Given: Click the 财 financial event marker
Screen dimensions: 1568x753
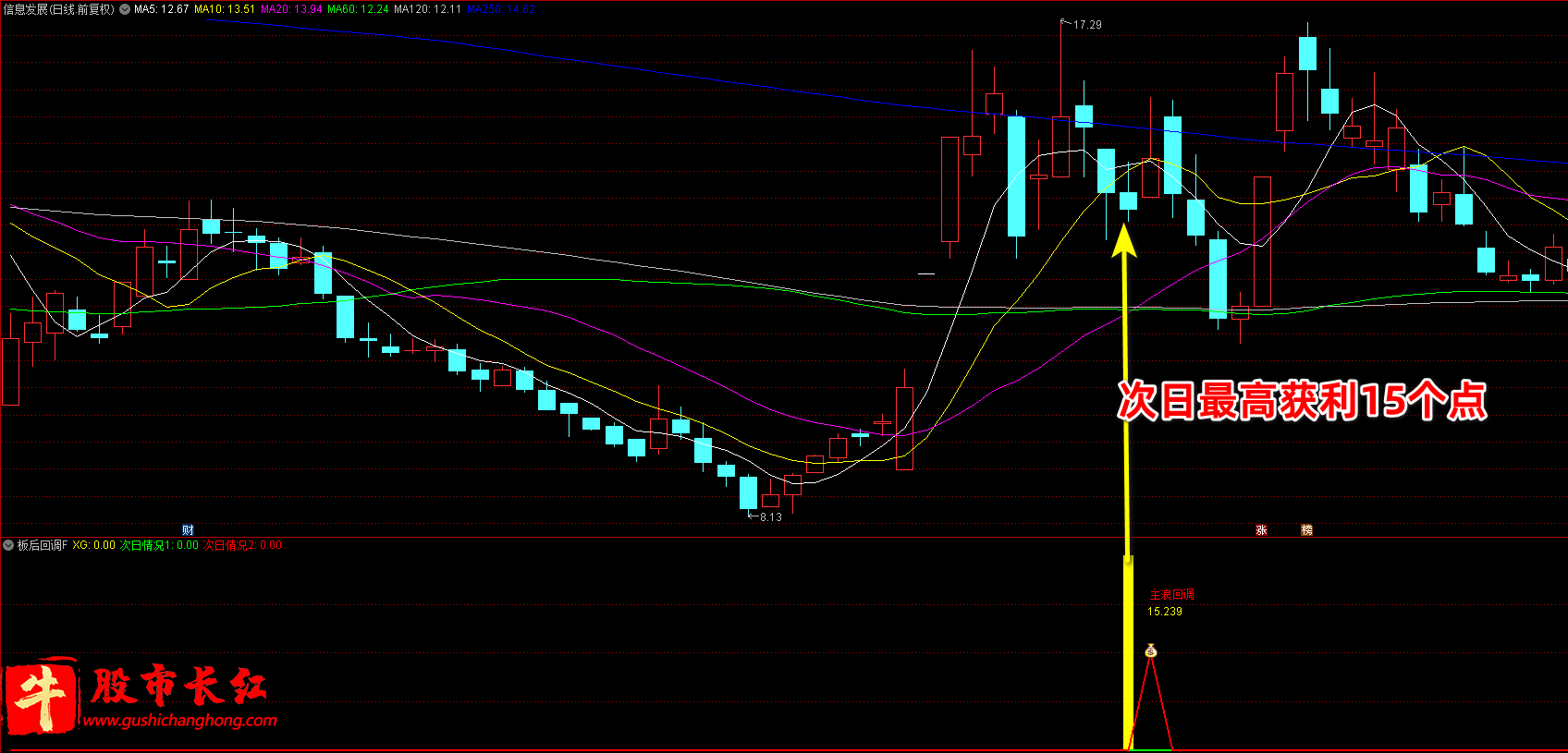Looking at the screenshot, I should point(189,530).
